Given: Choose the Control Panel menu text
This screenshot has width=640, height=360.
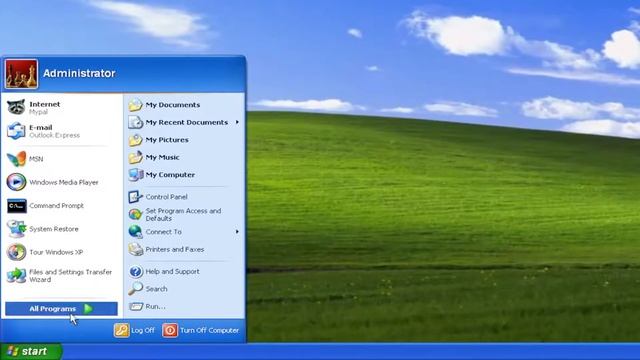Looking at the screenshot, I should tap(166, 197).
